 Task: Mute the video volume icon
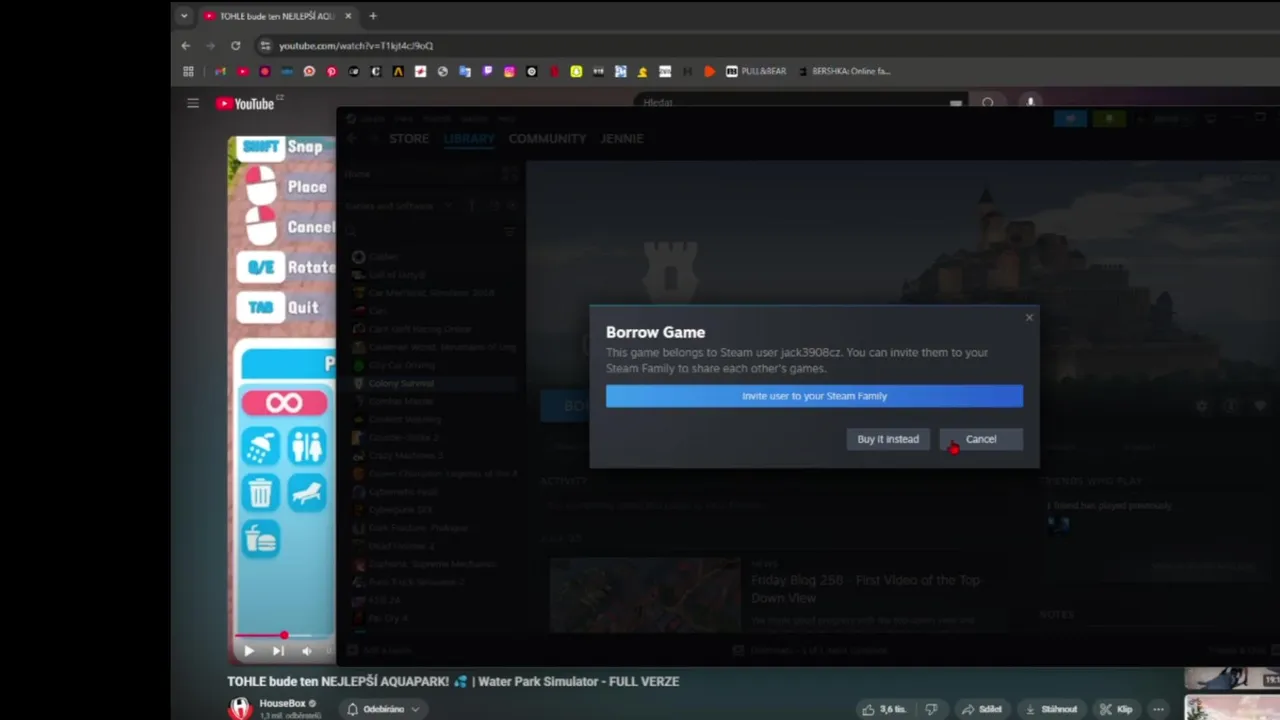(x=307, y=651)
